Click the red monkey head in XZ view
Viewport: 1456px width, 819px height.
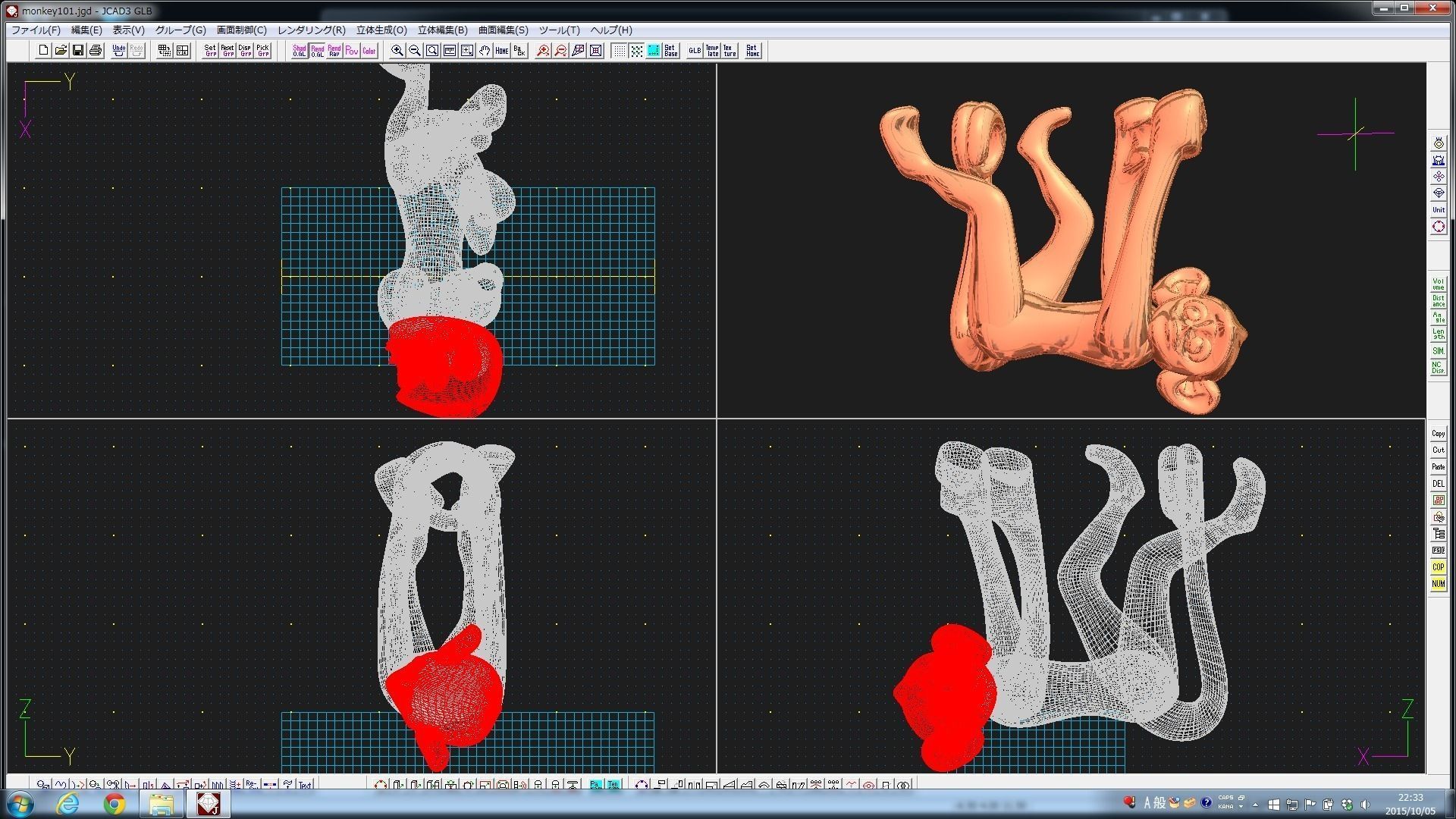[944, 698]
